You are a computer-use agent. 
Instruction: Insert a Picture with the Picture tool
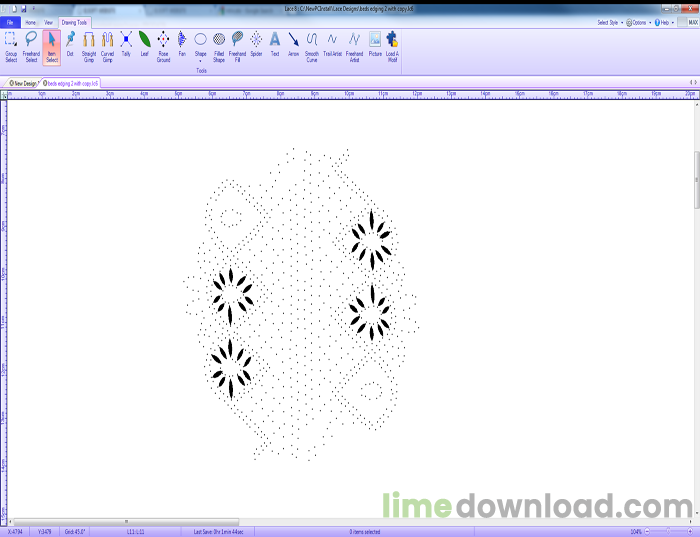pos(375,45)
